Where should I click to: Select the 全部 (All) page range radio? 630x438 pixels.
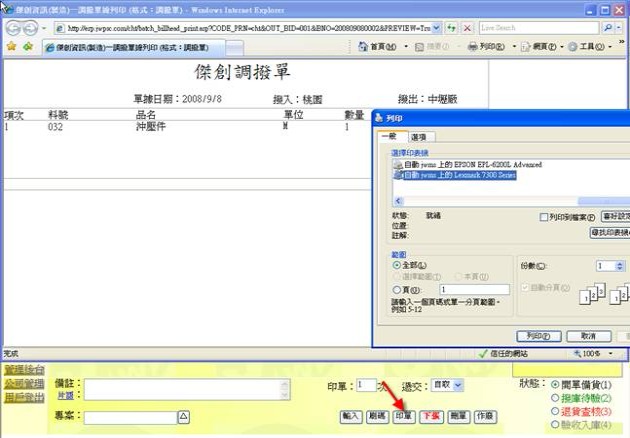(x=397, y=265)
